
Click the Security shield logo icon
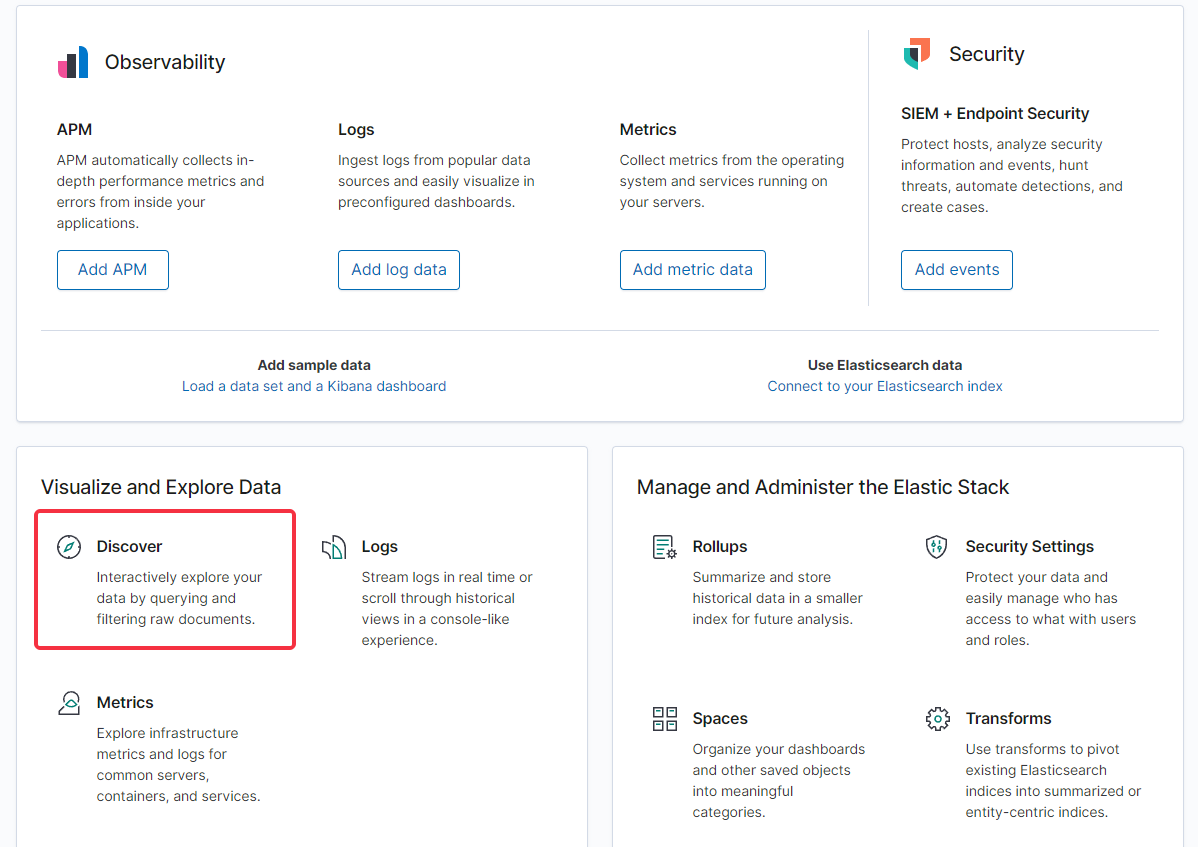coord(917,53)
